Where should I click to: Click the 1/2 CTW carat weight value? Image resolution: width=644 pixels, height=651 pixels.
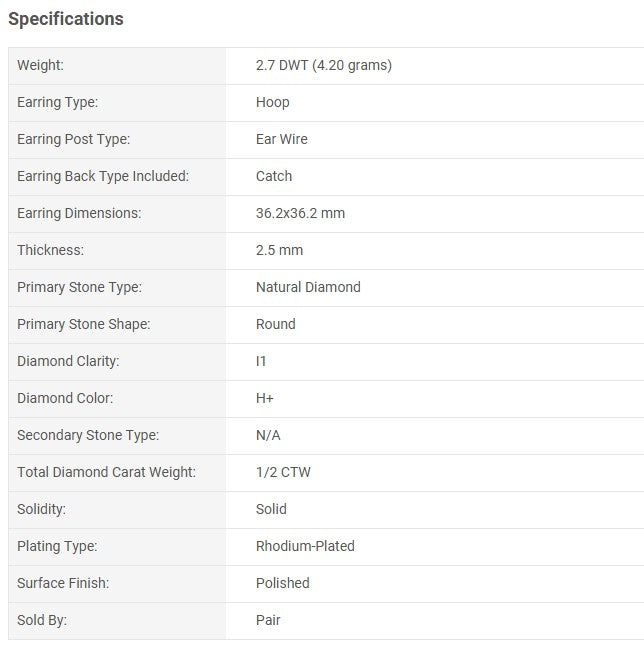[x=283, y=472]
